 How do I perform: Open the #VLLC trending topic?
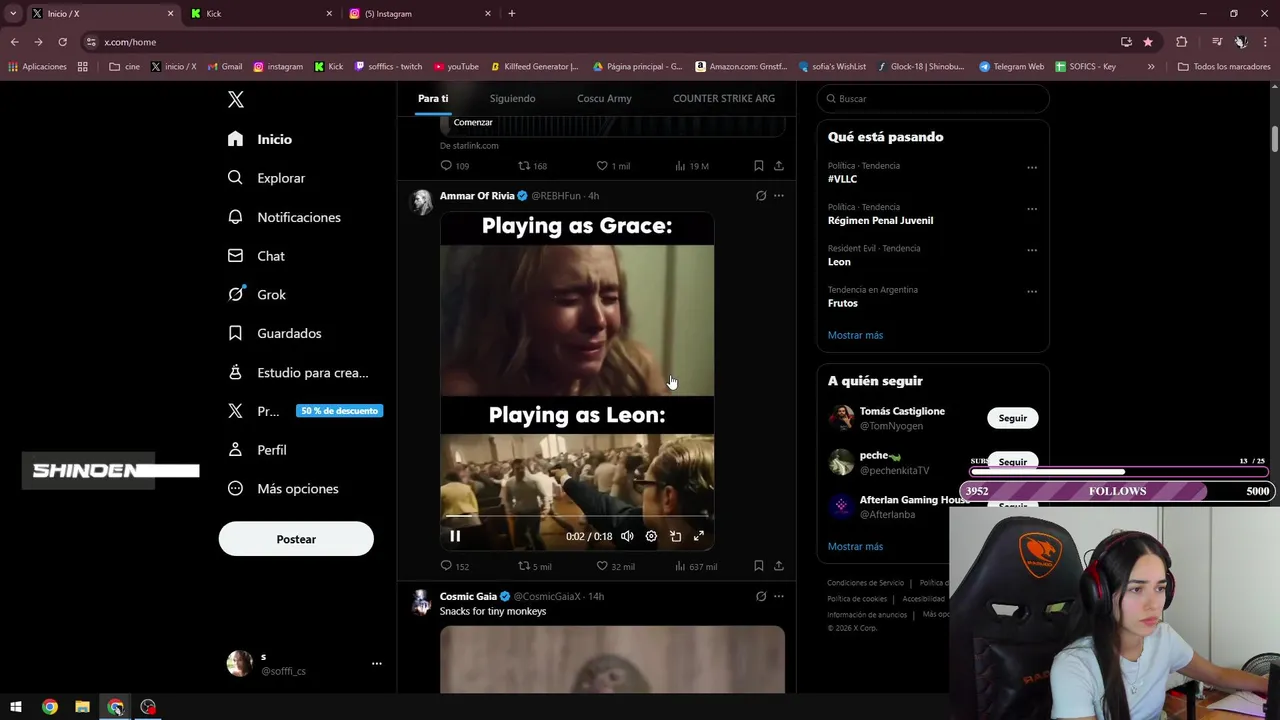842,179
